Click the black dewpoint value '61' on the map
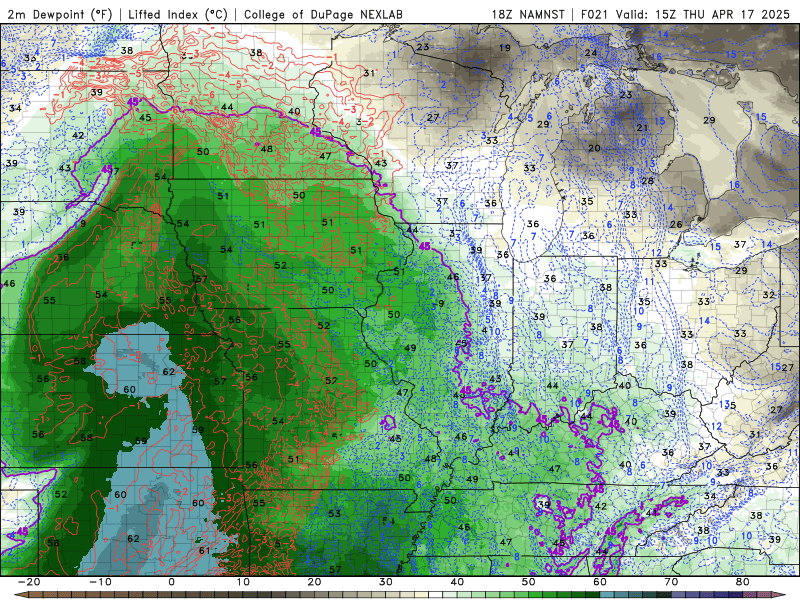 pos(204,550)
